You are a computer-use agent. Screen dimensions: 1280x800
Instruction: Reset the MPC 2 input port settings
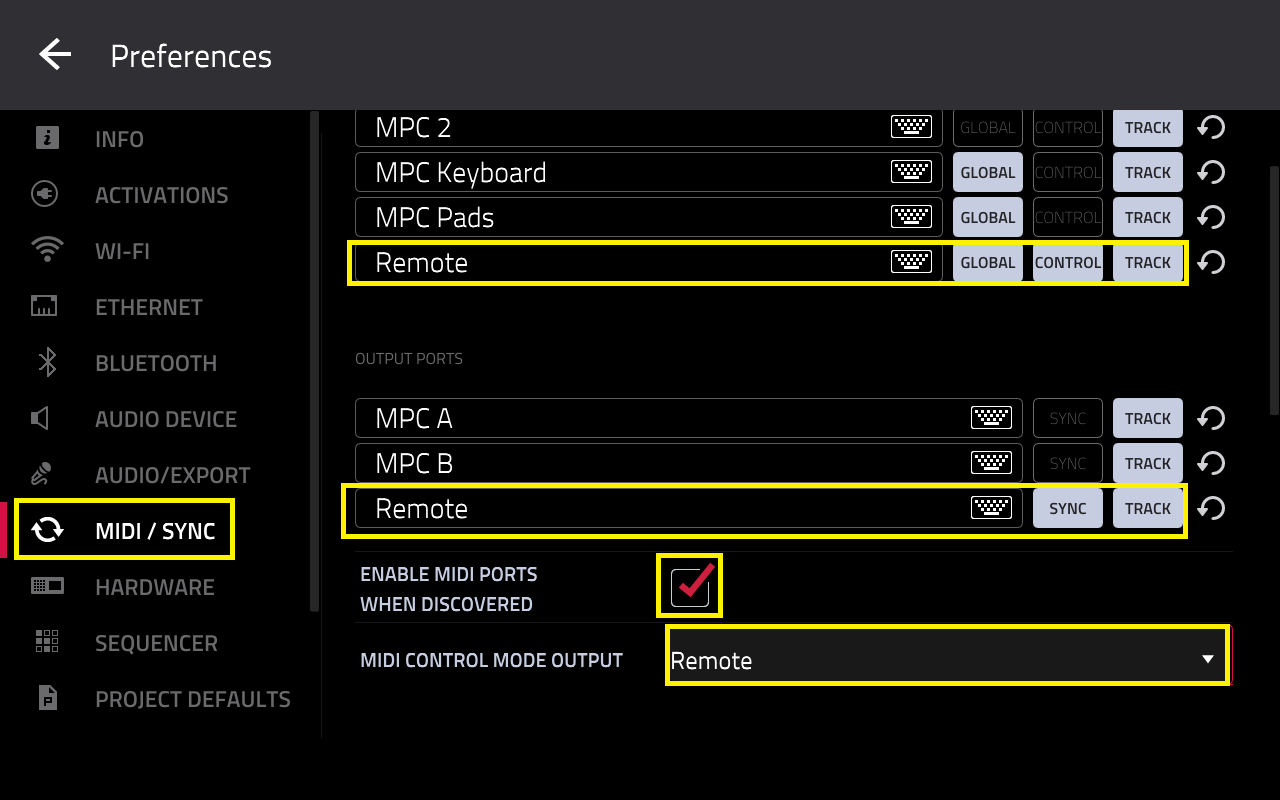coord(1211,127)
